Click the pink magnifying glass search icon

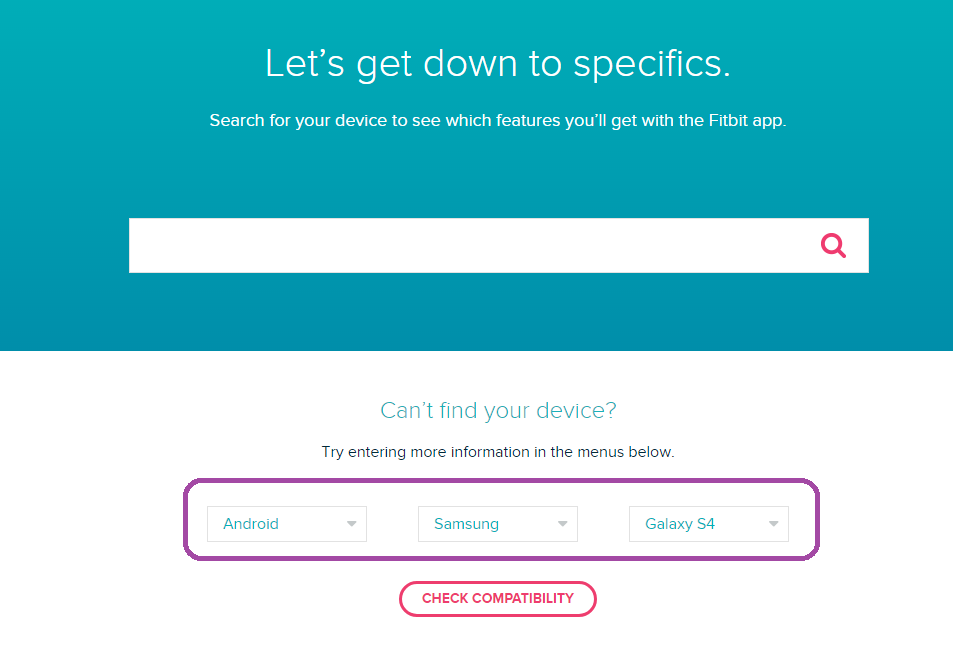[x=833, y=245]
